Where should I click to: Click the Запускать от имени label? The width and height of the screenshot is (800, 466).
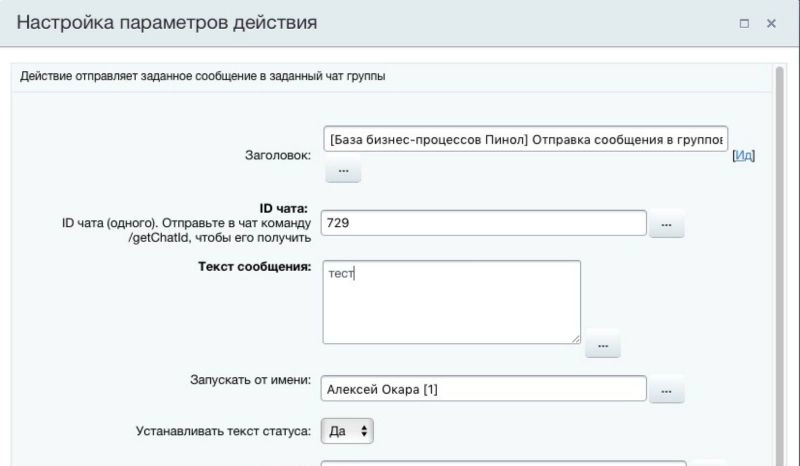tap(251, 381)
